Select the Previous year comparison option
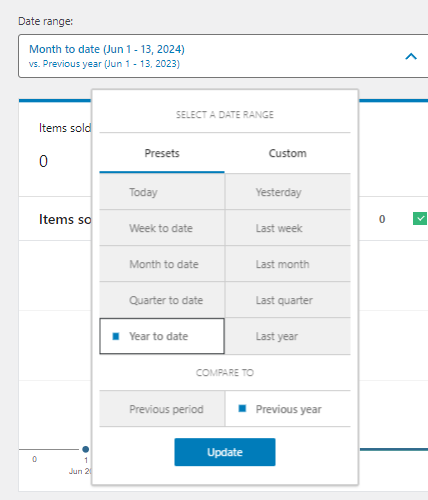The width and height of the screenshot is (428, 500). (288, 409)
